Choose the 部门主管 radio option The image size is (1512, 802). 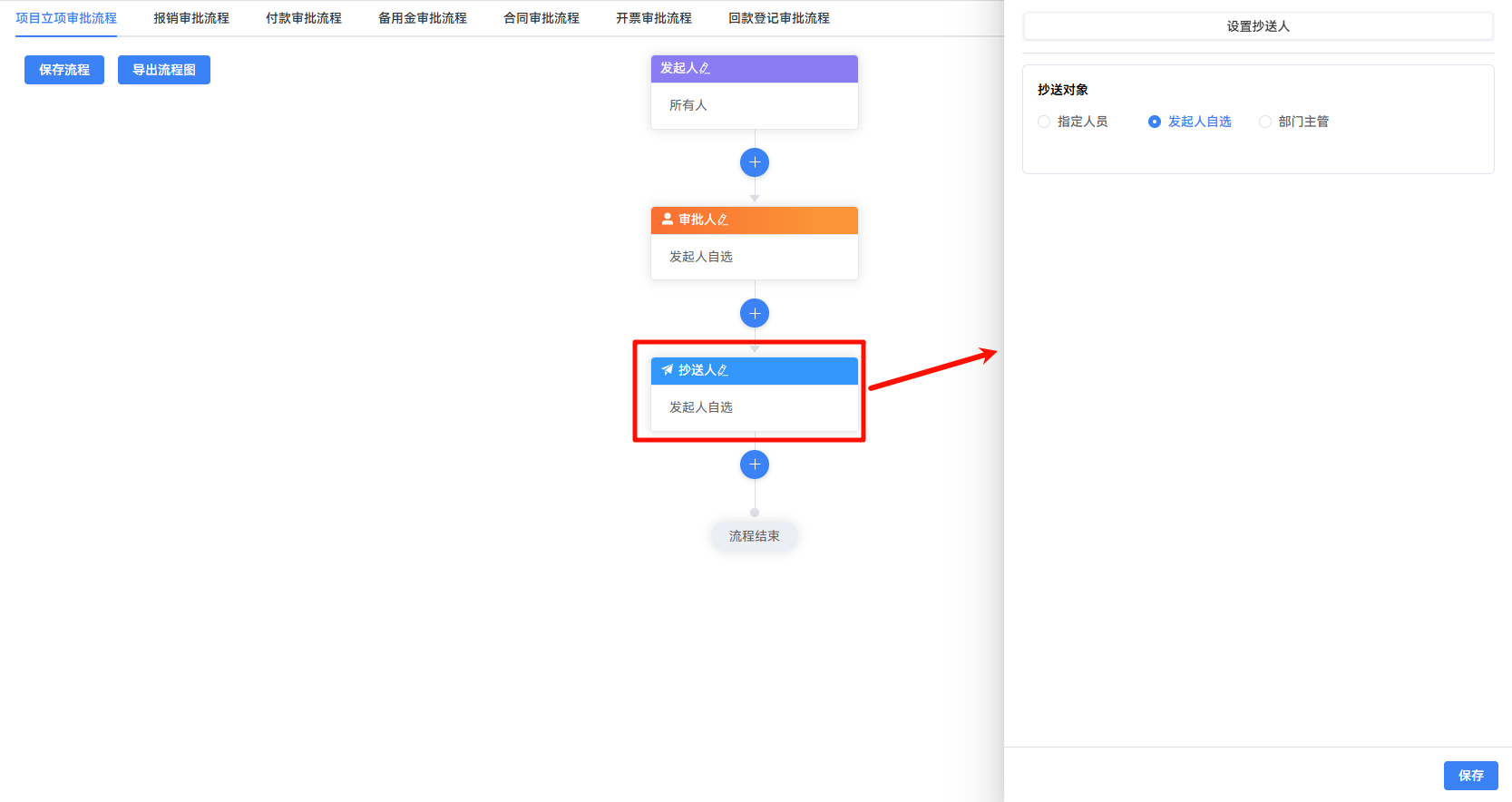[x=1265, y=122]
